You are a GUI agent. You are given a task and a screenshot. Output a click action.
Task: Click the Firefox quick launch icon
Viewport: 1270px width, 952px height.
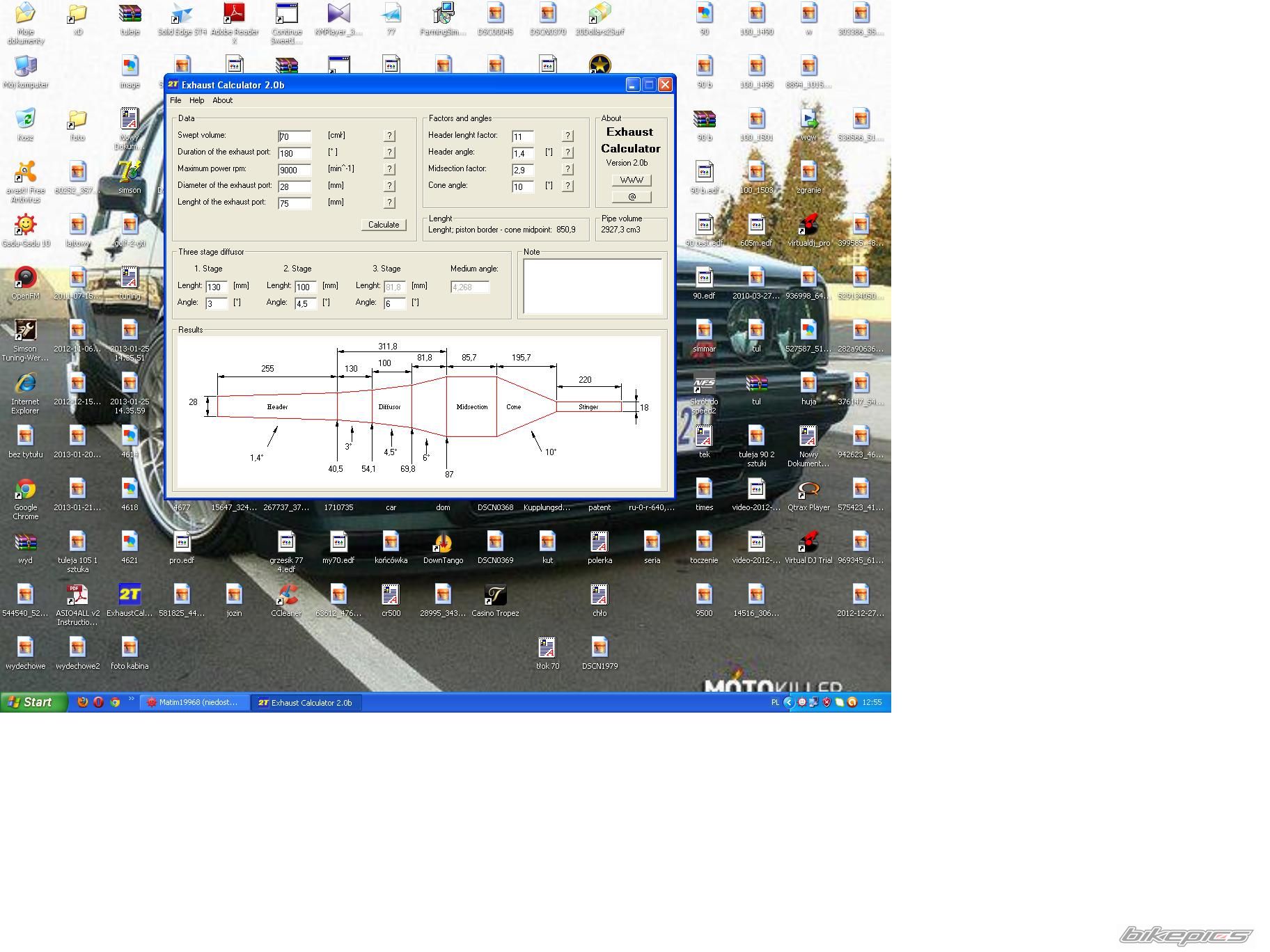(83, 702)
